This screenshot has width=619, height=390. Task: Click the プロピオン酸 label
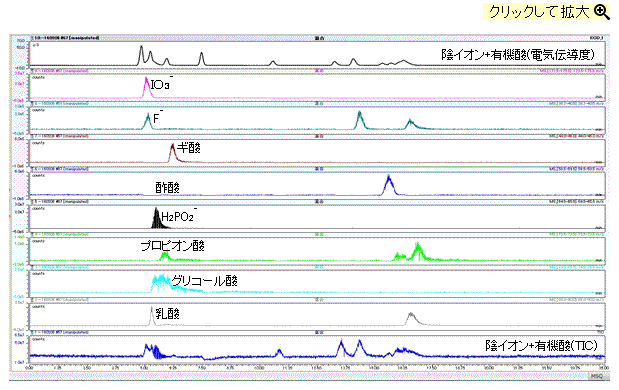[173, 246]
